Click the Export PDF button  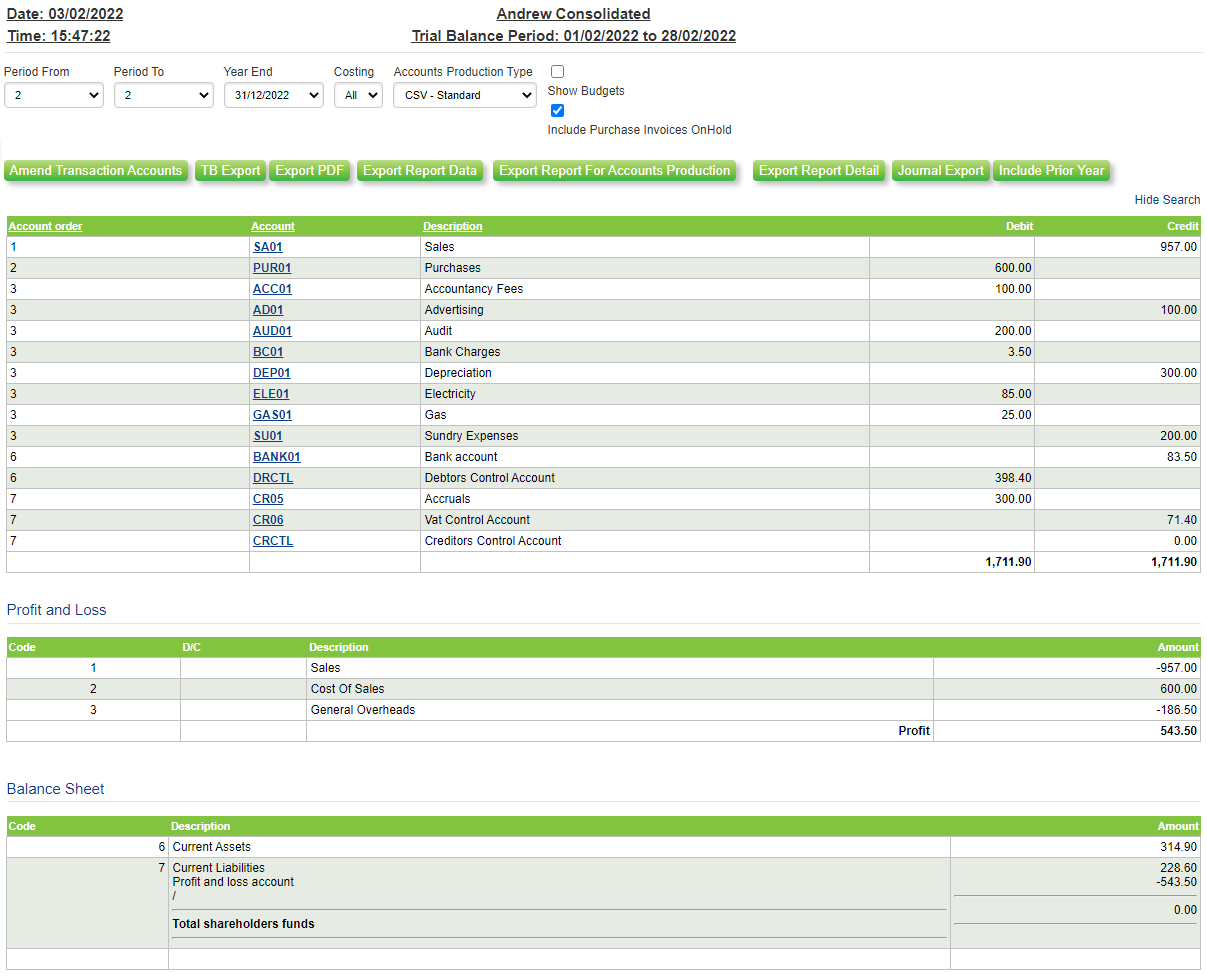tap(310, 171)
